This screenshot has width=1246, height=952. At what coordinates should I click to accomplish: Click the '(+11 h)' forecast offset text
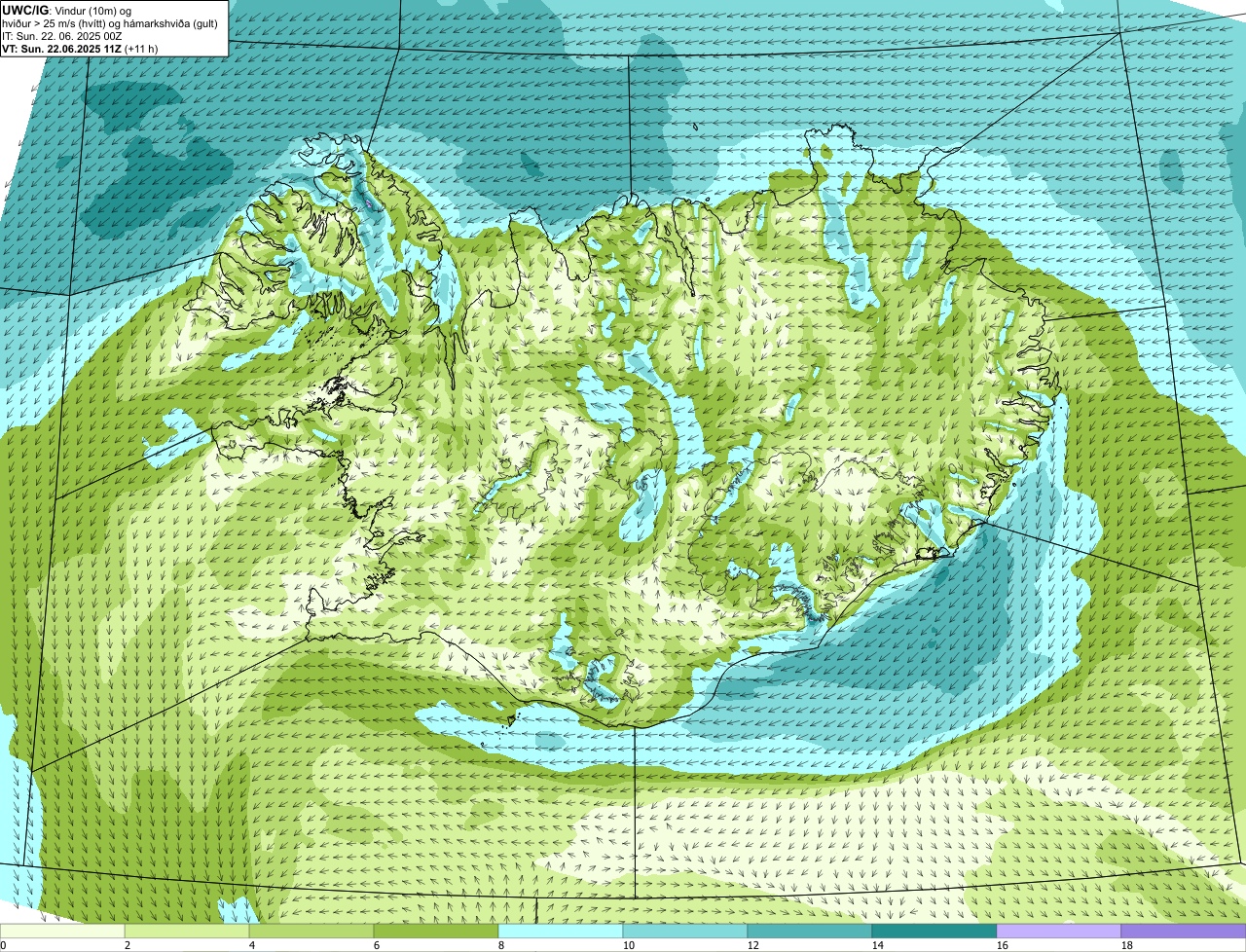coord(143,48)
